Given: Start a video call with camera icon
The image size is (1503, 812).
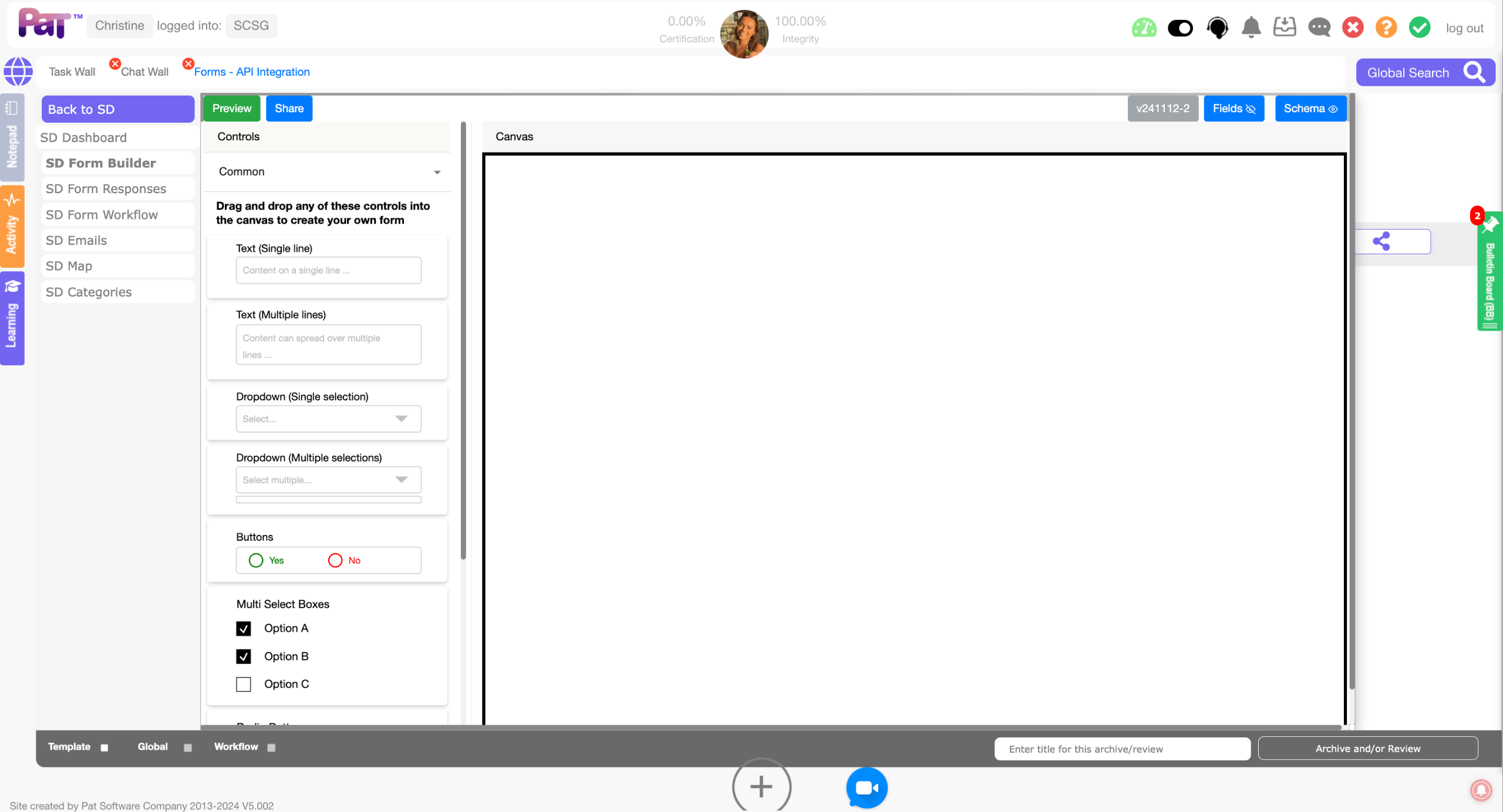Looking at the screenshot, I should click(x=867, y=787).
